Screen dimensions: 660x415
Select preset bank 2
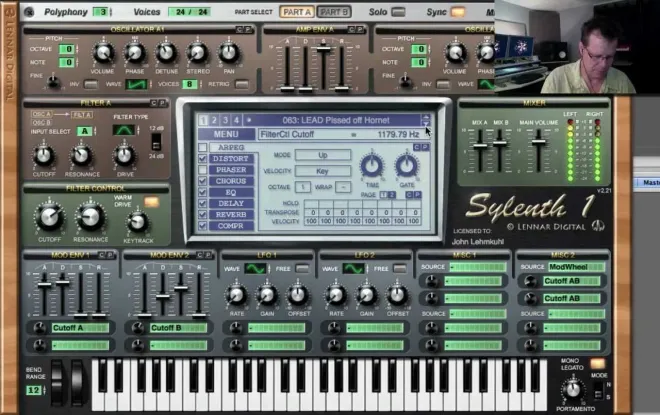coord(214,120)
